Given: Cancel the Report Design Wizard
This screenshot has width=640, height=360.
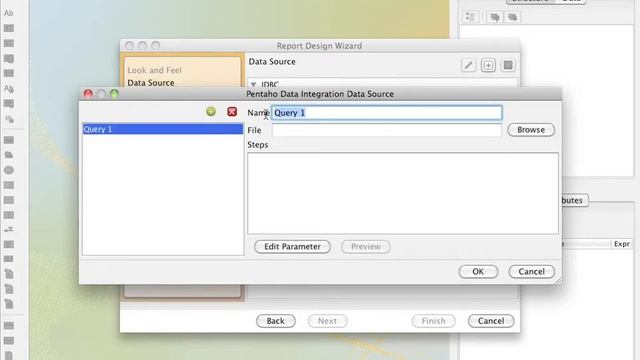Looking at the screenshot, I should 491,321.
